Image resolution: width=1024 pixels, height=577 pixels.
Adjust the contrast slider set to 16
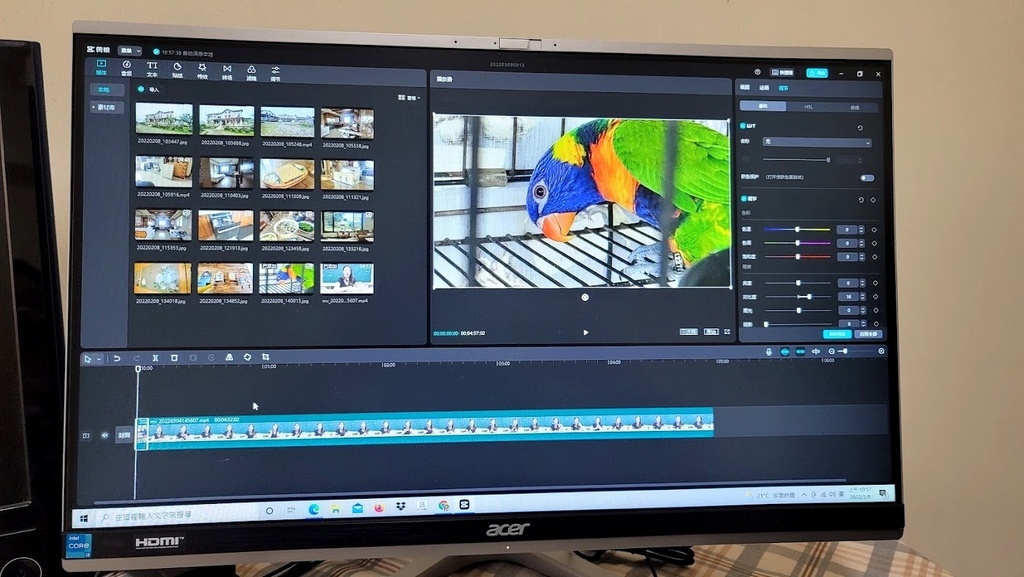pyautogui.click(x=798, y=297)
